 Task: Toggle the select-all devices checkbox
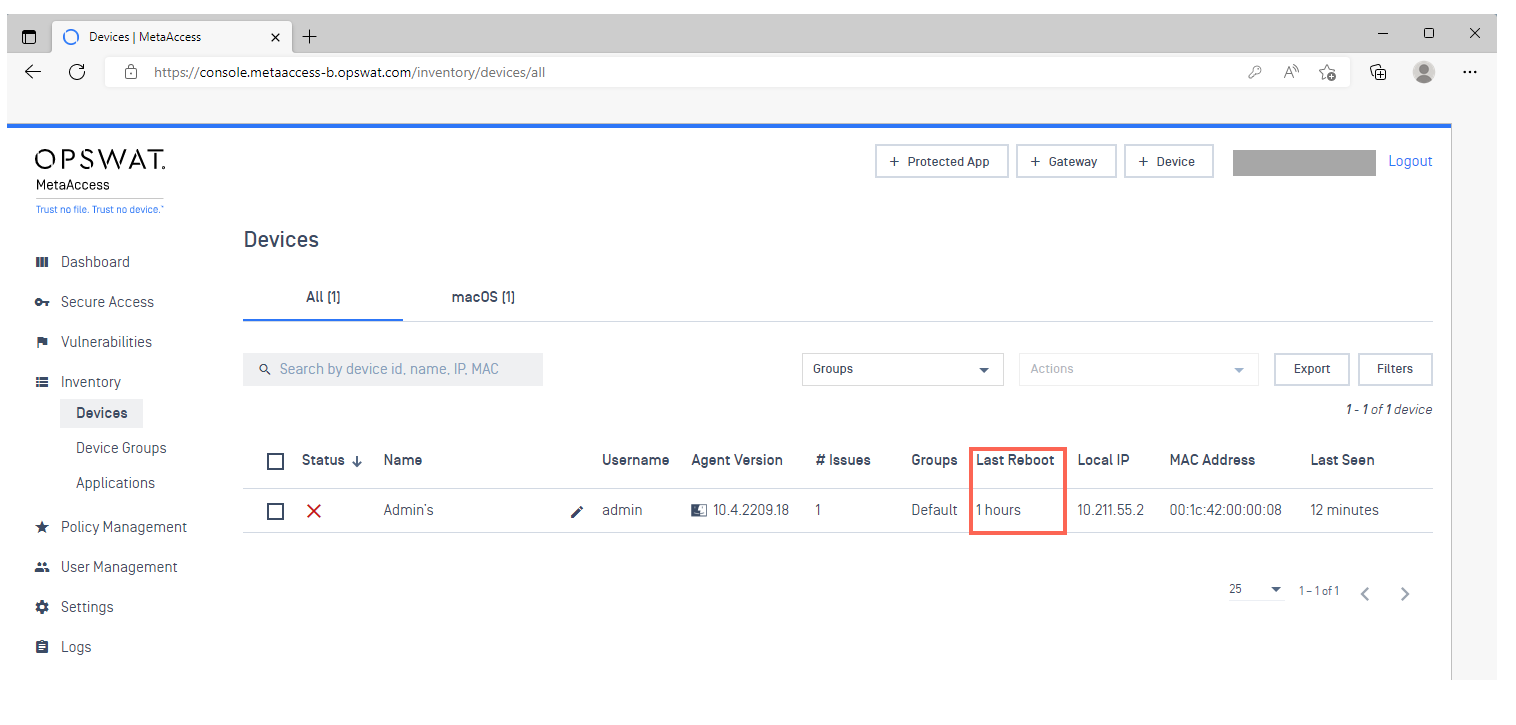(276, 461)
